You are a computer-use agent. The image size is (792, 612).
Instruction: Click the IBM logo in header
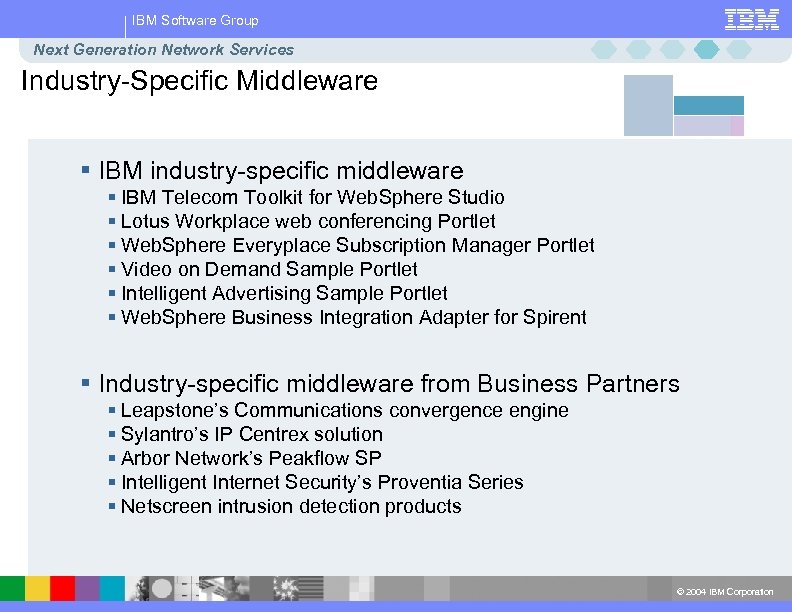[752, 20]
